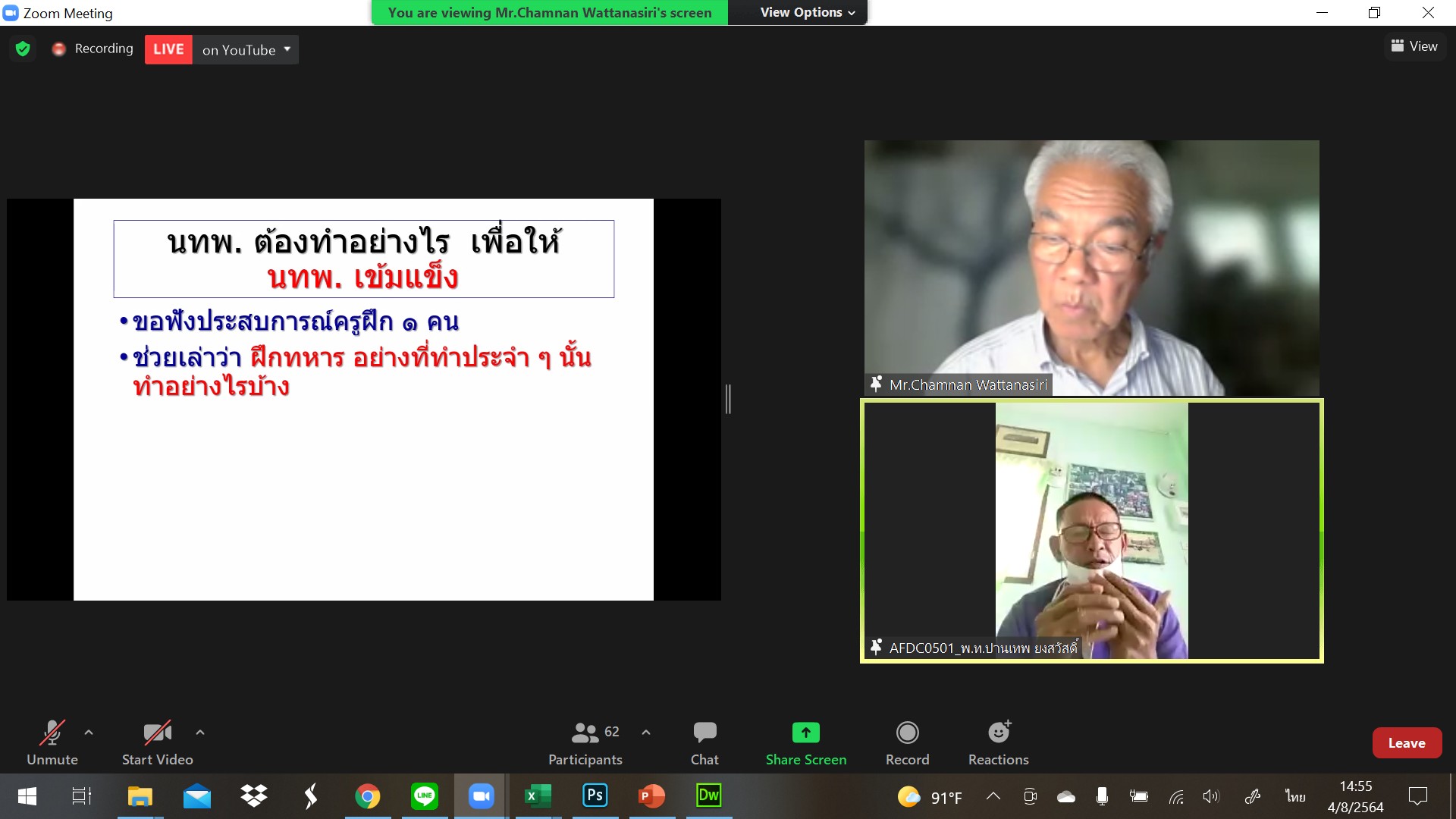
Task: Click the Zoom taskbar icon
Action: click(x=482, y=796)
